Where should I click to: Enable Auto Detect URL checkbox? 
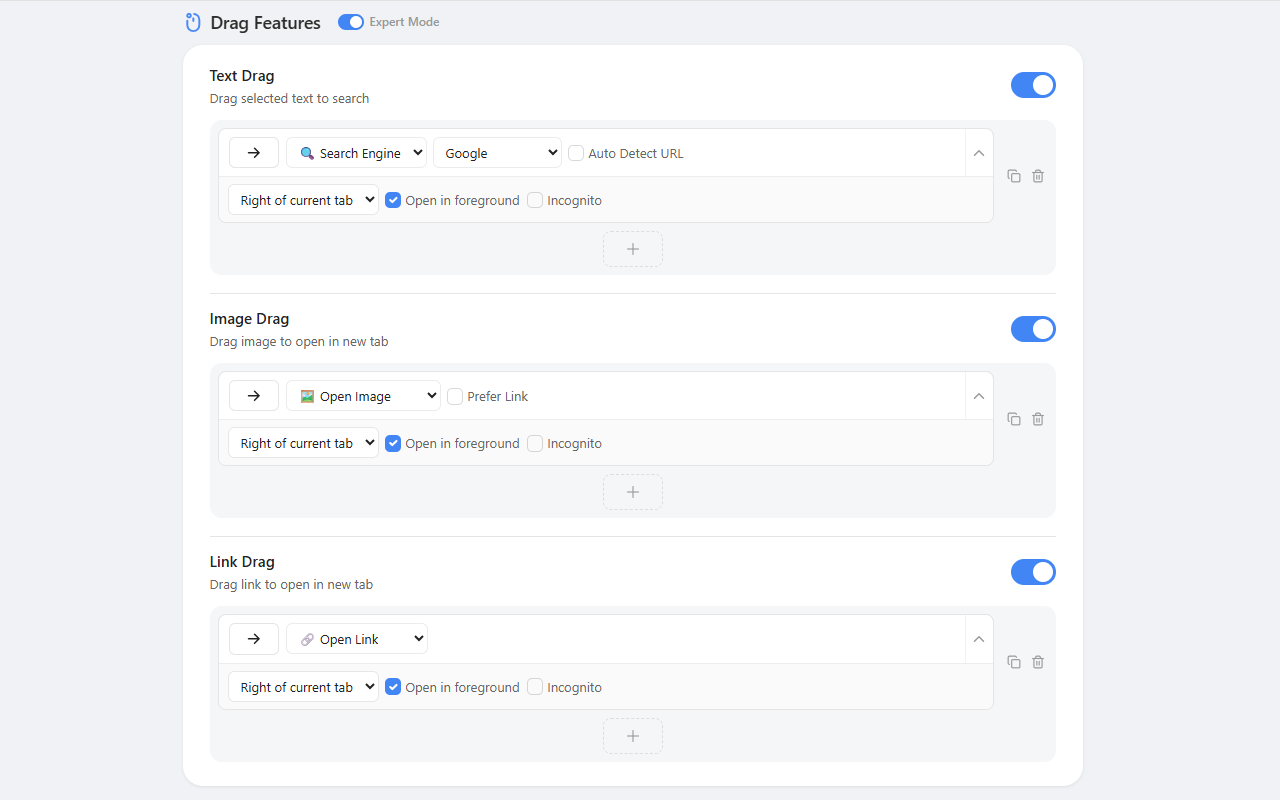point(576,153)
